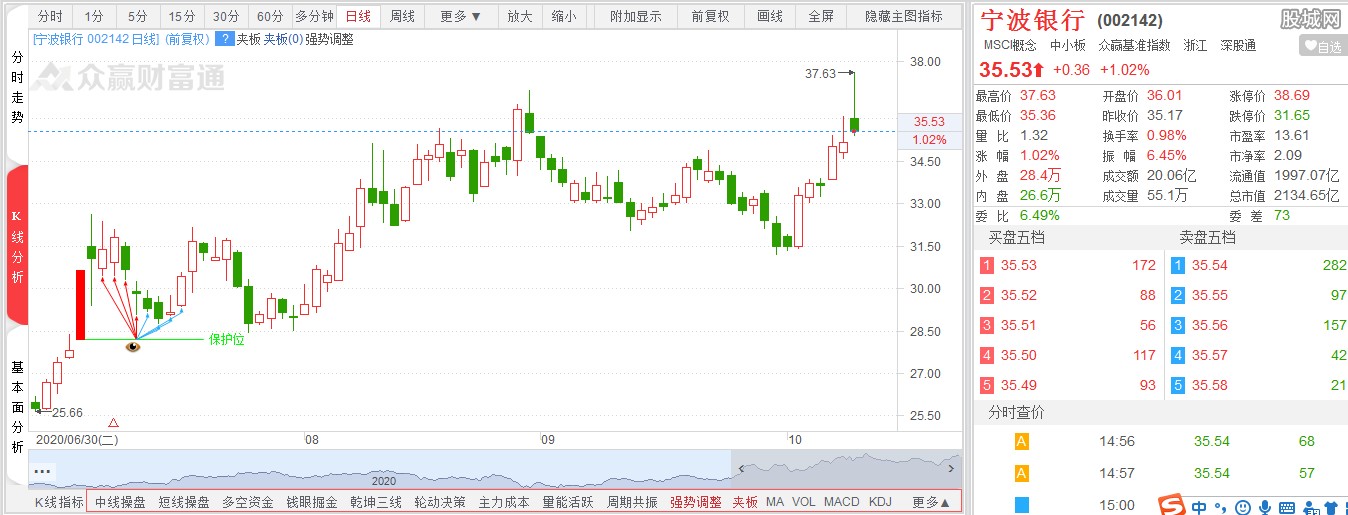Switch to 周线 weekly chart
Viewport: 1348px width, 515px height.
pyautogui.click(x=402, y=17)
